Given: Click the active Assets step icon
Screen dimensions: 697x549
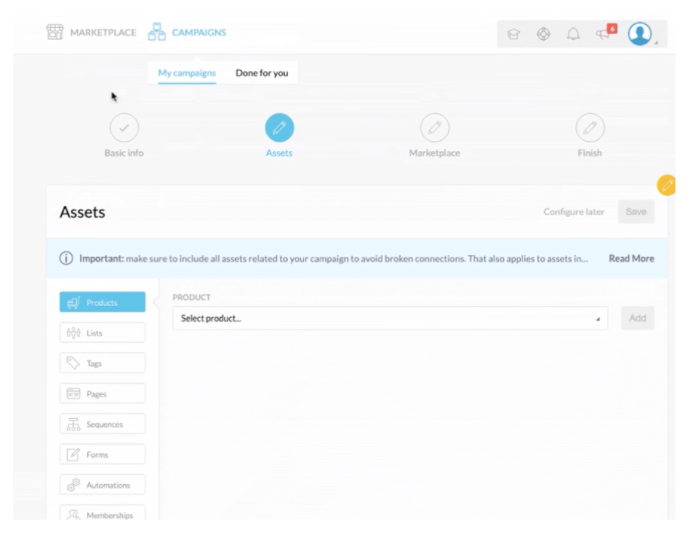Looking at the screenshot, I should click(279, 128).
